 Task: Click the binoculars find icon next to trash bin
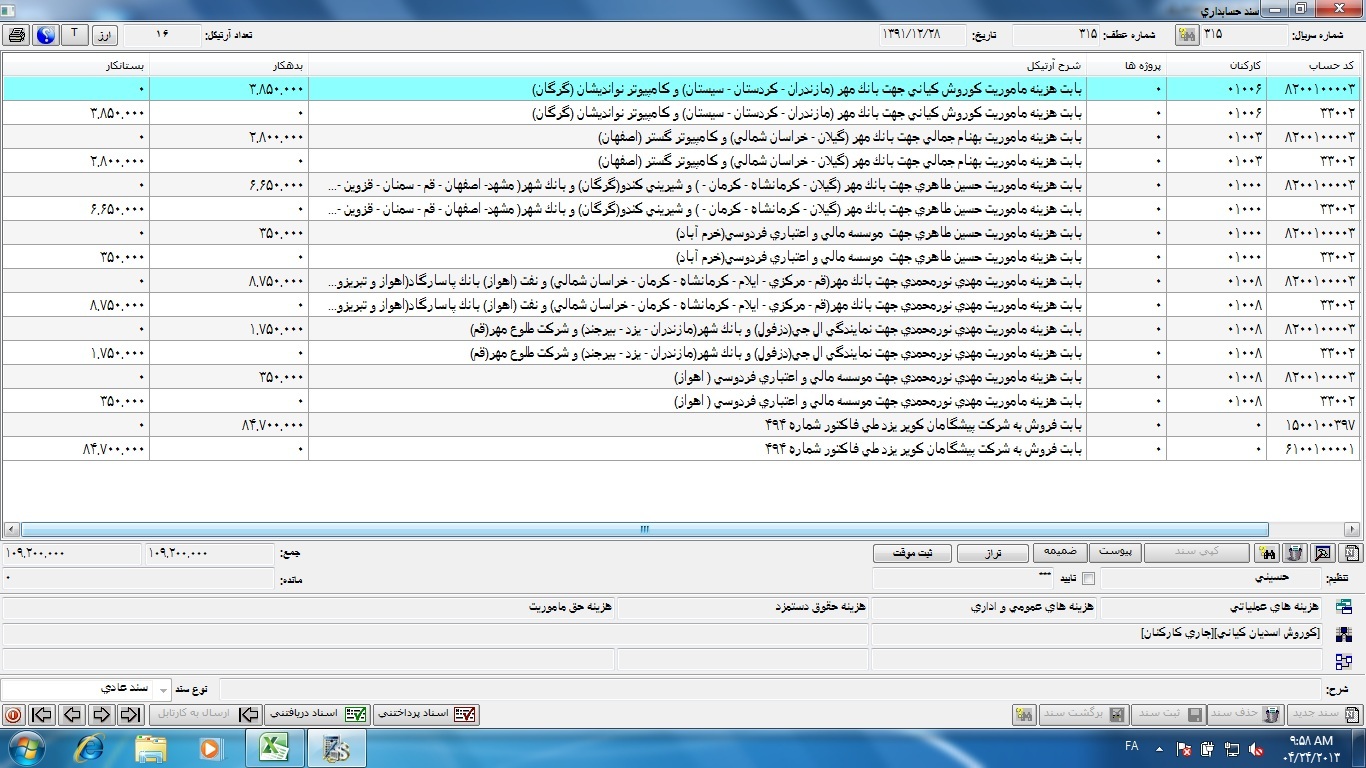click(1267, 553)
